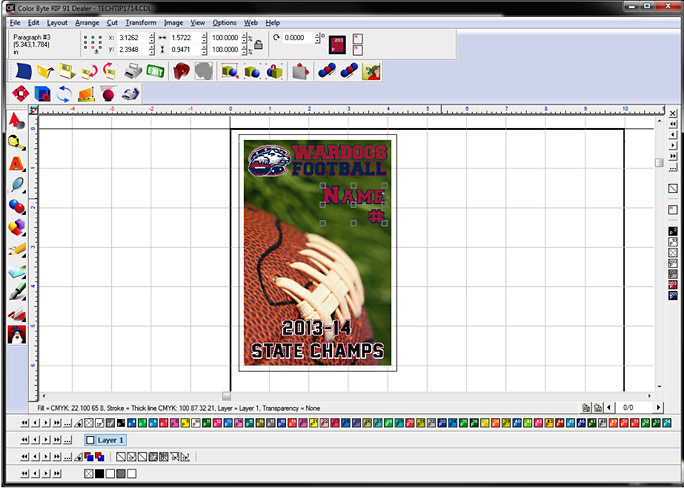Click the rotate angle icon

(276, 38)
